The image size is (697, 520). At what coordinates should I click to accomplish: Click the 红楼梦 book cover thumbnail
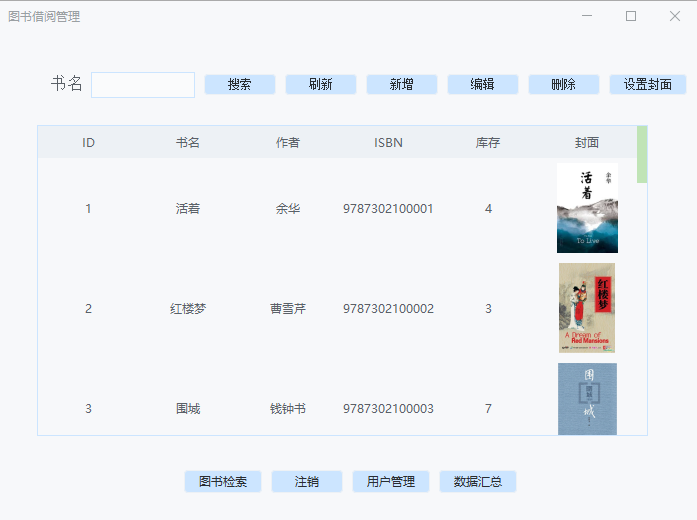(x=587, y=308)
